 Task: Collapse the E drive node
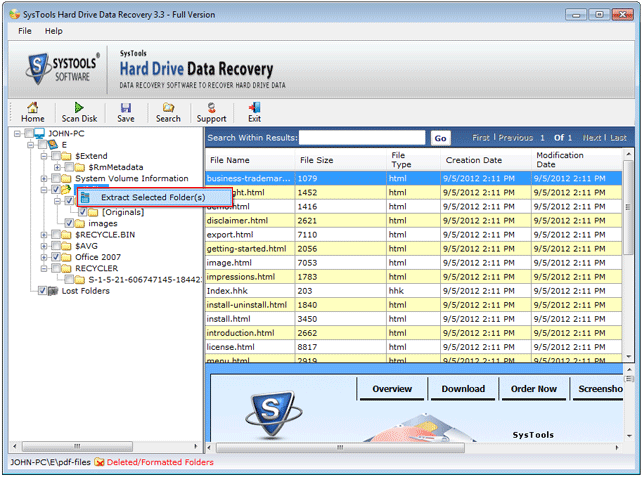[31, 145]
